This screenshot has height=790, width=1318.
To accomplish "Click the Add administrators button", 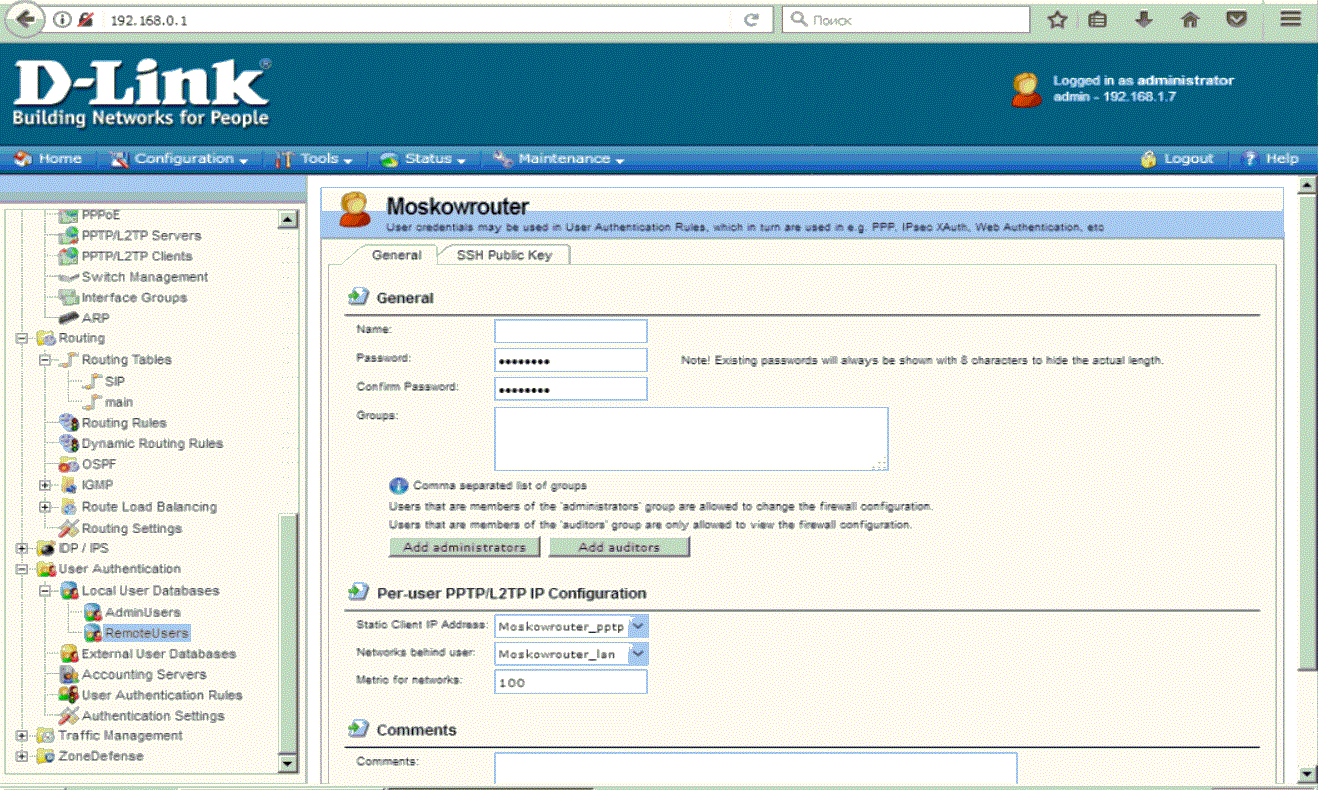I will click(464, 547).
